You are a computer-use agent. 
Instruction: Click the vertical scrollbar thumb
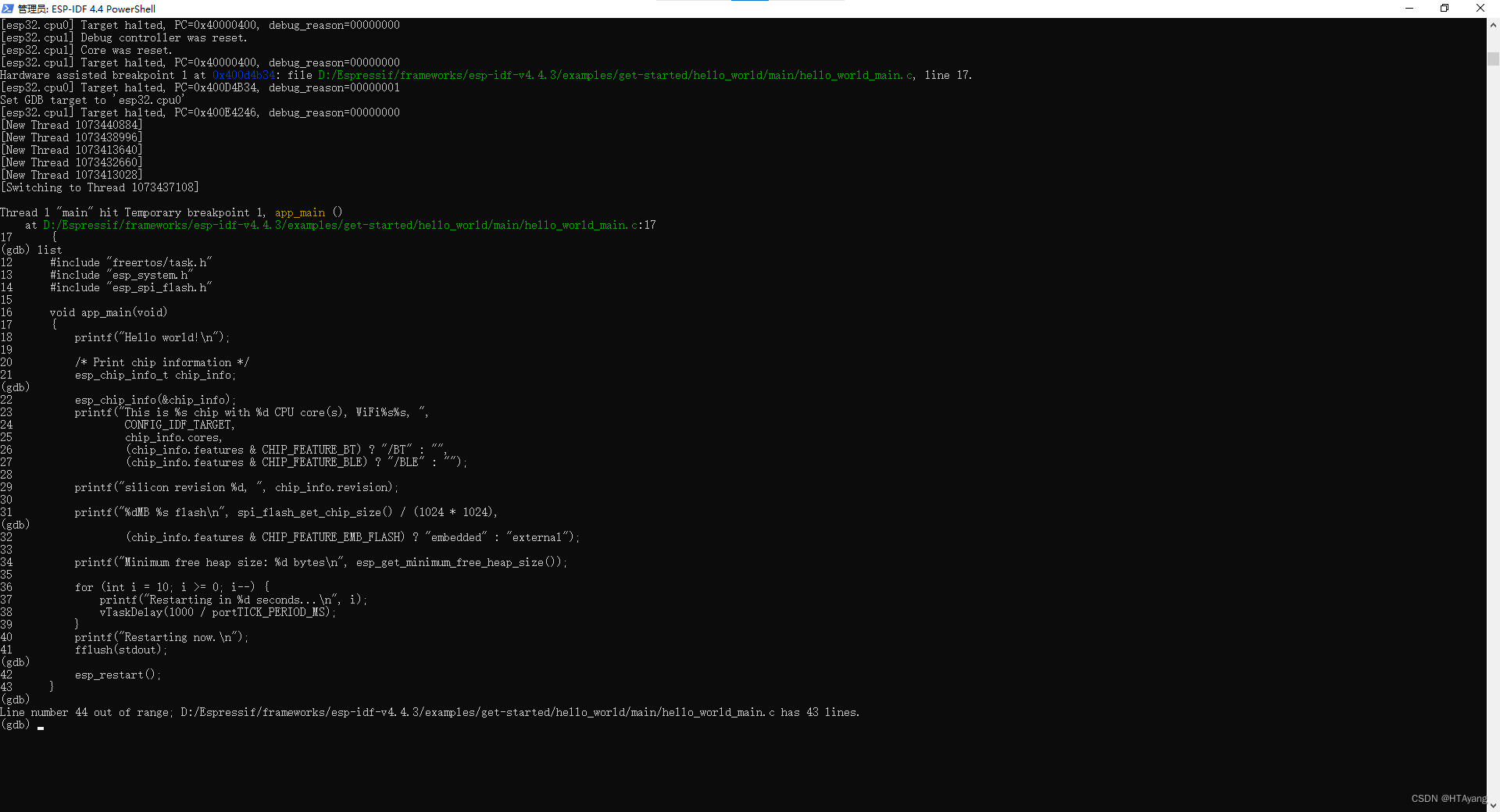pyautogui.click(x=1493, y=59)
